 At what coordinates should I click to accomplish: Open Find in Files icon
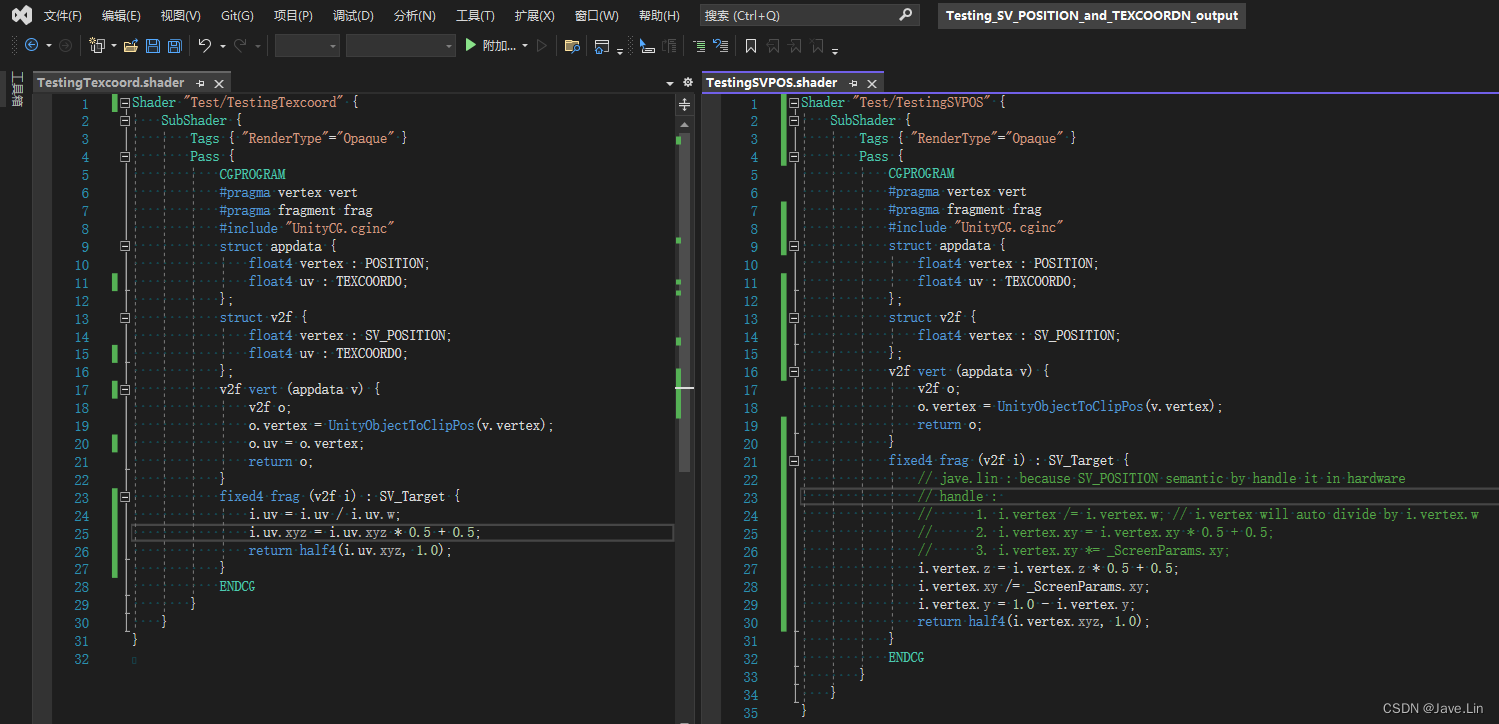(x=572, y=46)
